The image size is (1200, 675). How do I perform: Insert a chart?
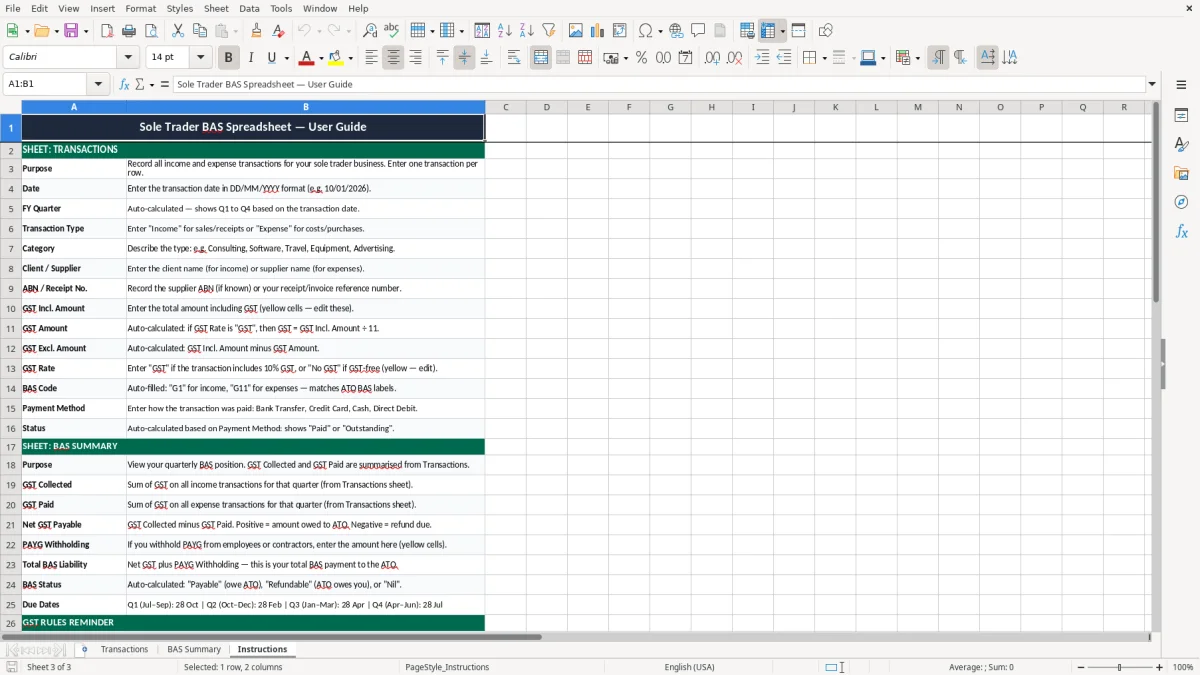coord(598,31)
